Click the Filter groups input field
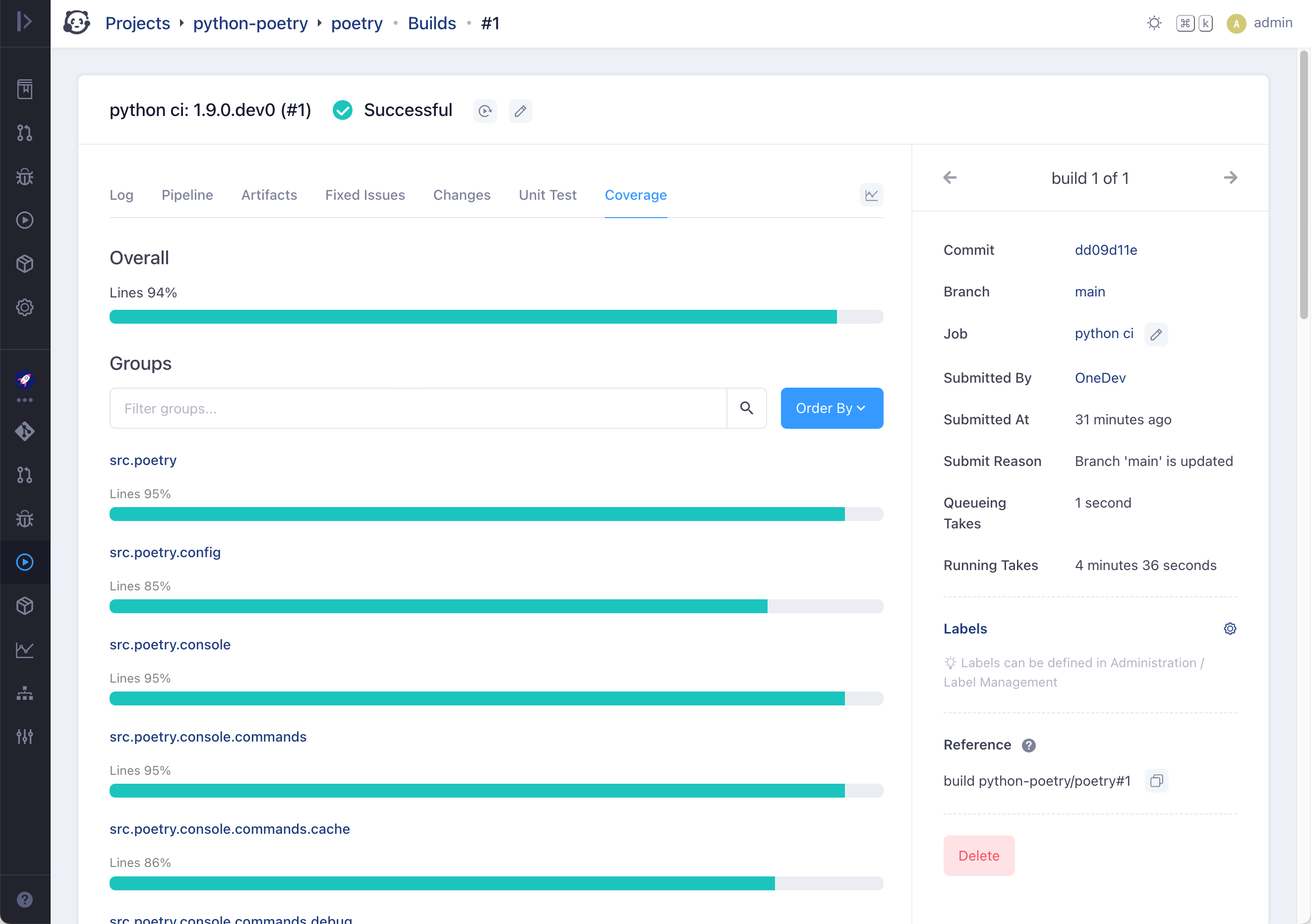Screen dimensions: 1311x924 click(417, 408)
